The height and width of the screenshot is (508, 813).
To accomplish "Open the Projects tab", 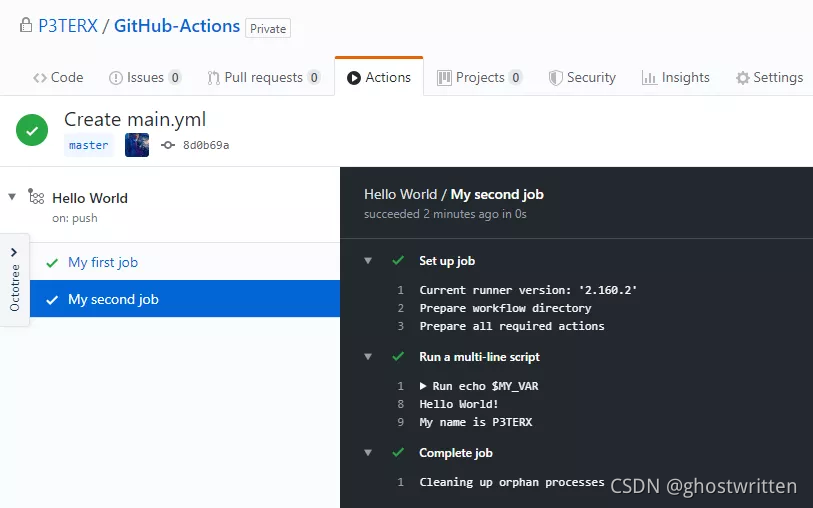I will (x=480, y=77).
